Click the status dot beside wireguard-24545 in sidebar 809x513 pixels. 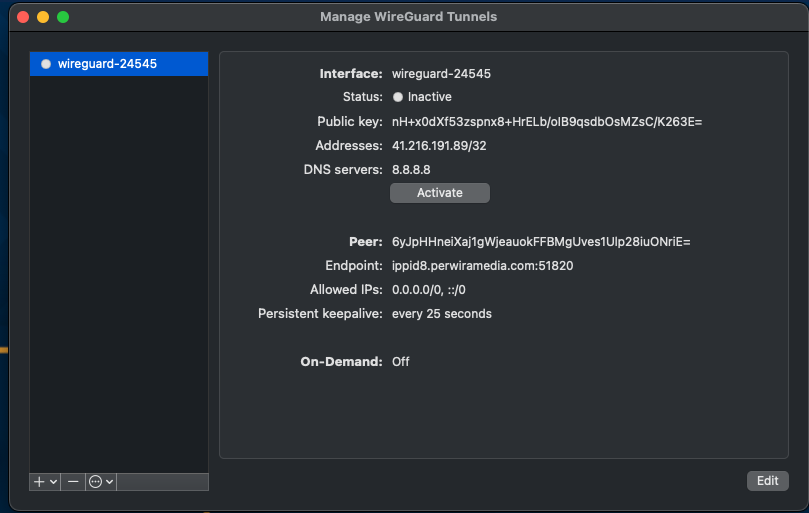(46, 64)
